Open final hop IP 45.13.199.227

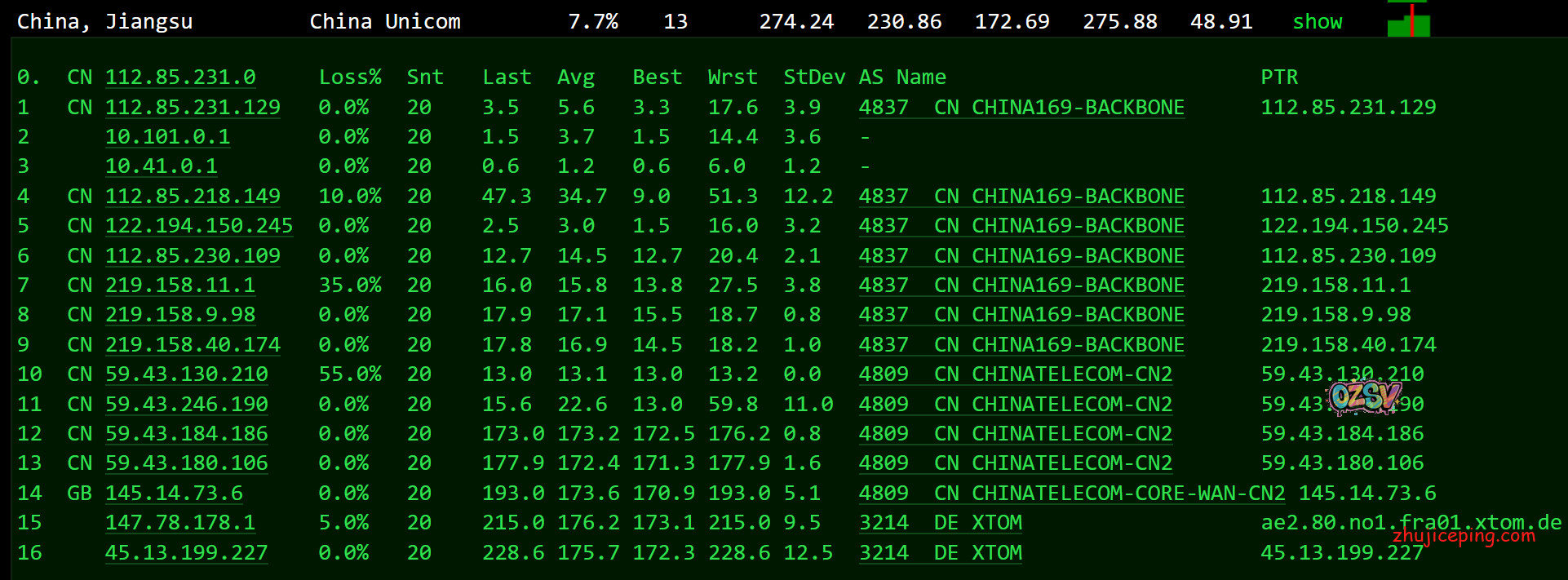(187, 553)
